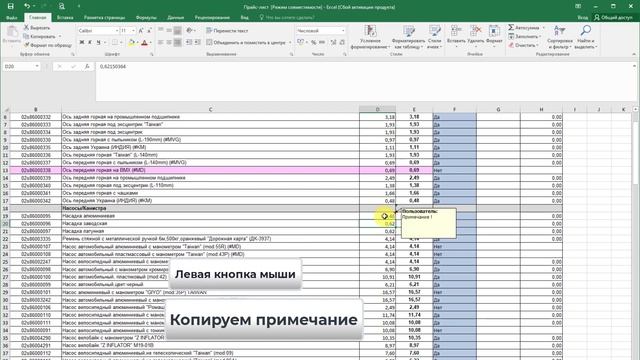Insert cells with Вставить in Ячейки group
Screen dimensions: 640x360
click(456, 37)
